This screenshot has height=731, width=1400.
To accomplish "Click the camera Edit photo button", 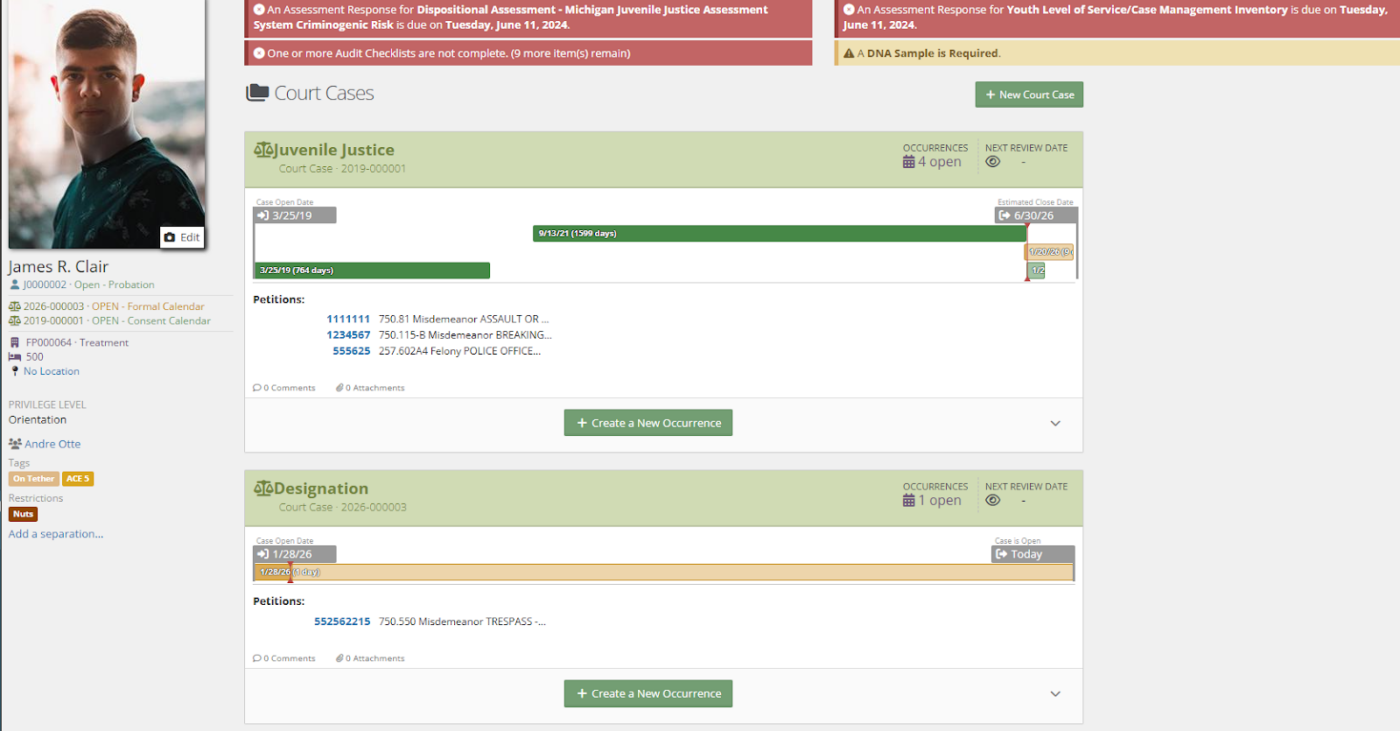I will pyautogui.click(x=181, y=237).
